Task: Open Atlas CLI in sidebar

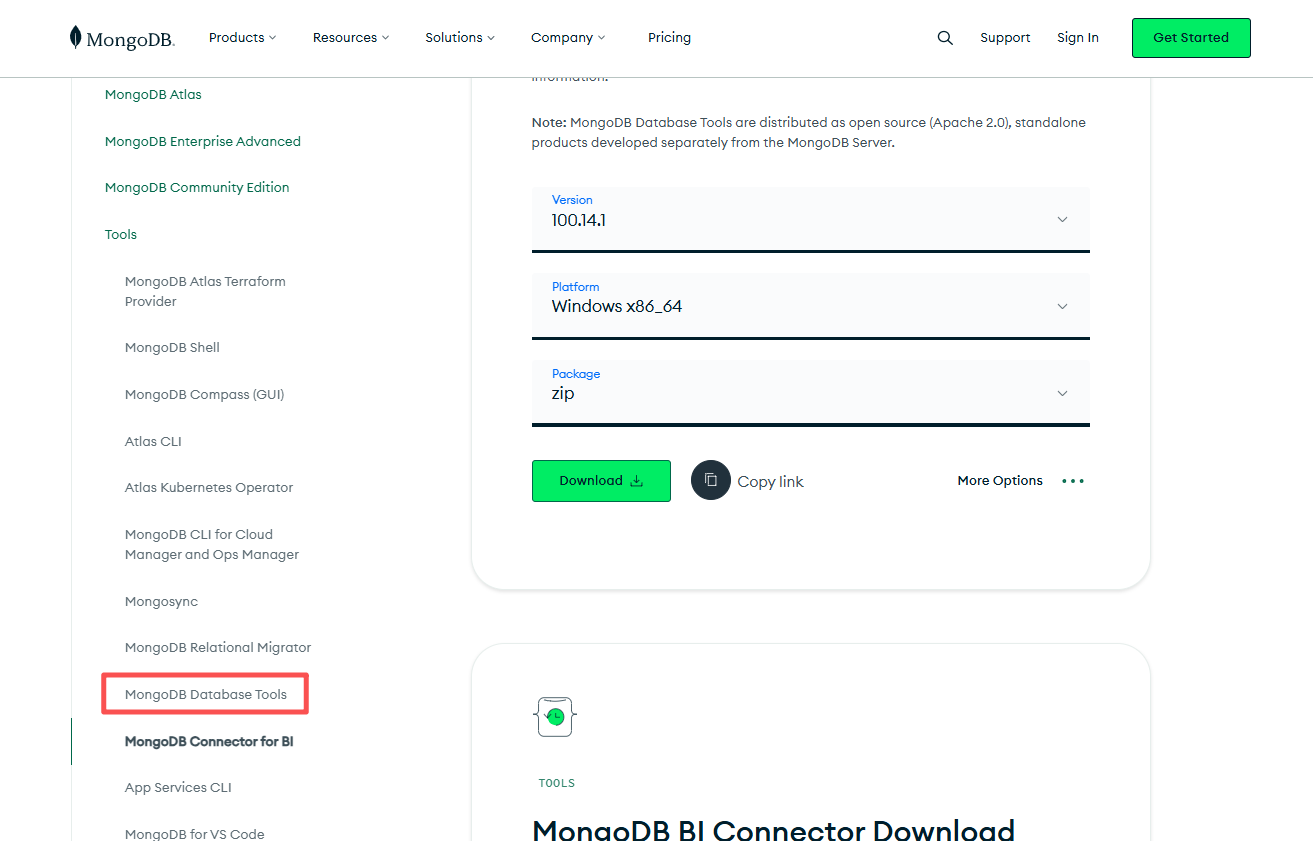Action: 153,442
